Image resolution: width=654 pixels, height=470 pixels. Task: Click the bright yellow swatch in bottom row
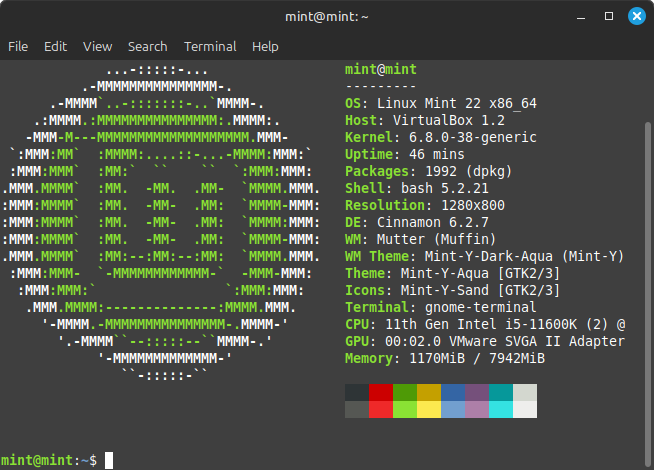click(429, 409)
